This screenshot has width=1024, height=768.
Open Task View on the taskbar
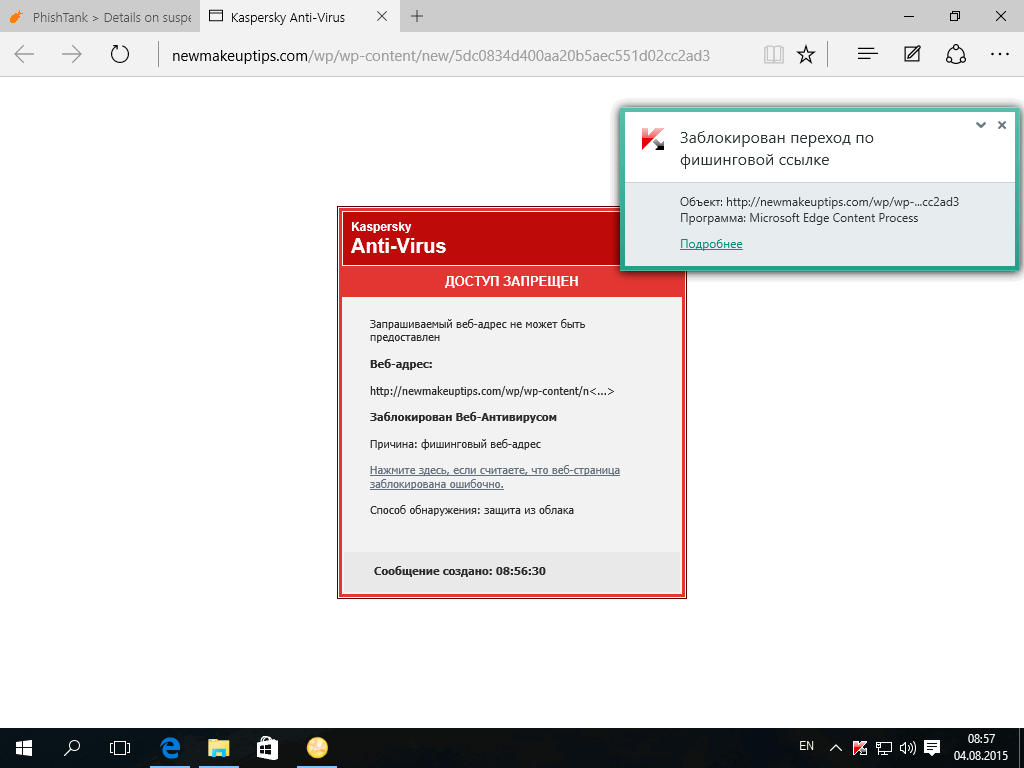[120, 747]
